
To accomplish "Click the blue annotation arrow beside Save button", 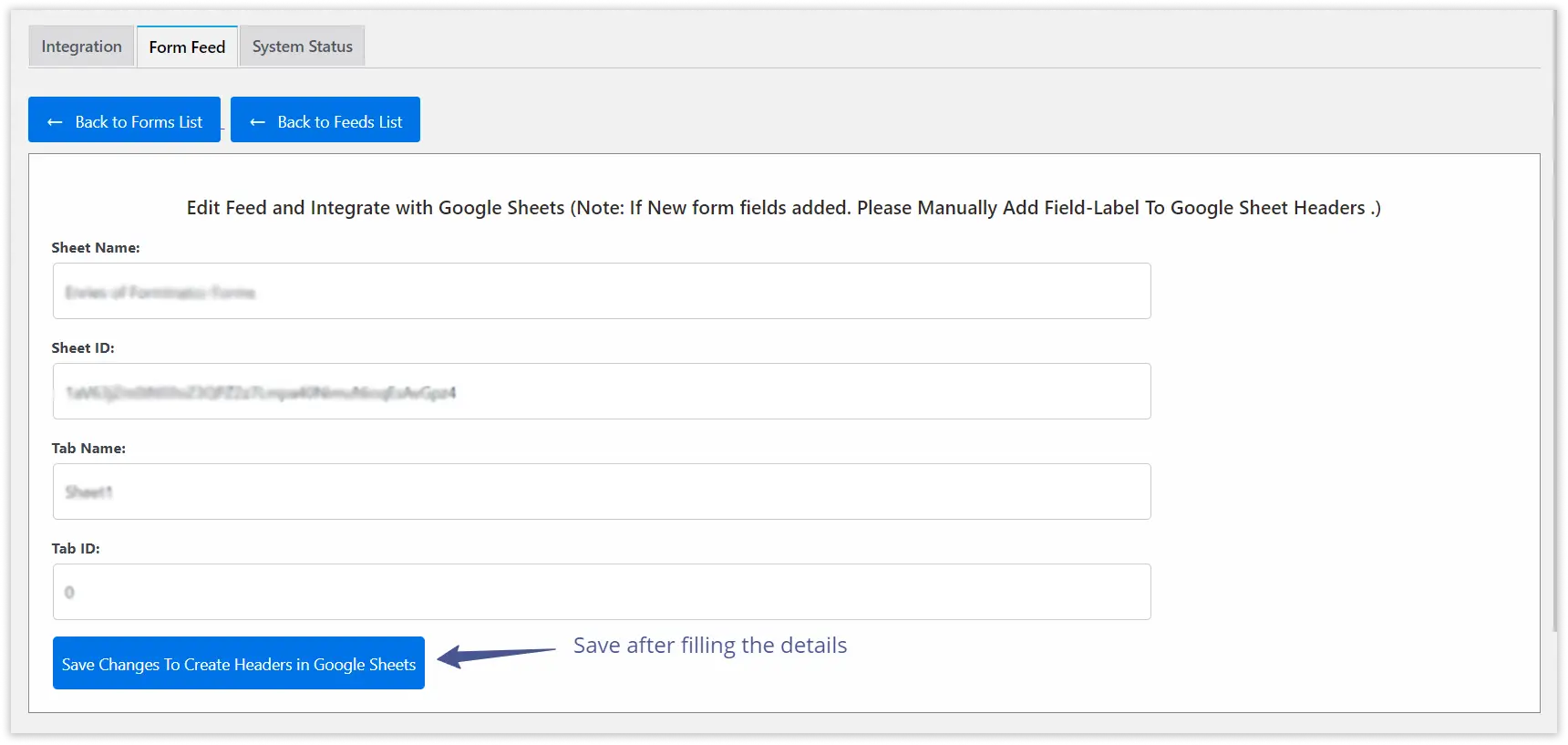I will point(495,654).
